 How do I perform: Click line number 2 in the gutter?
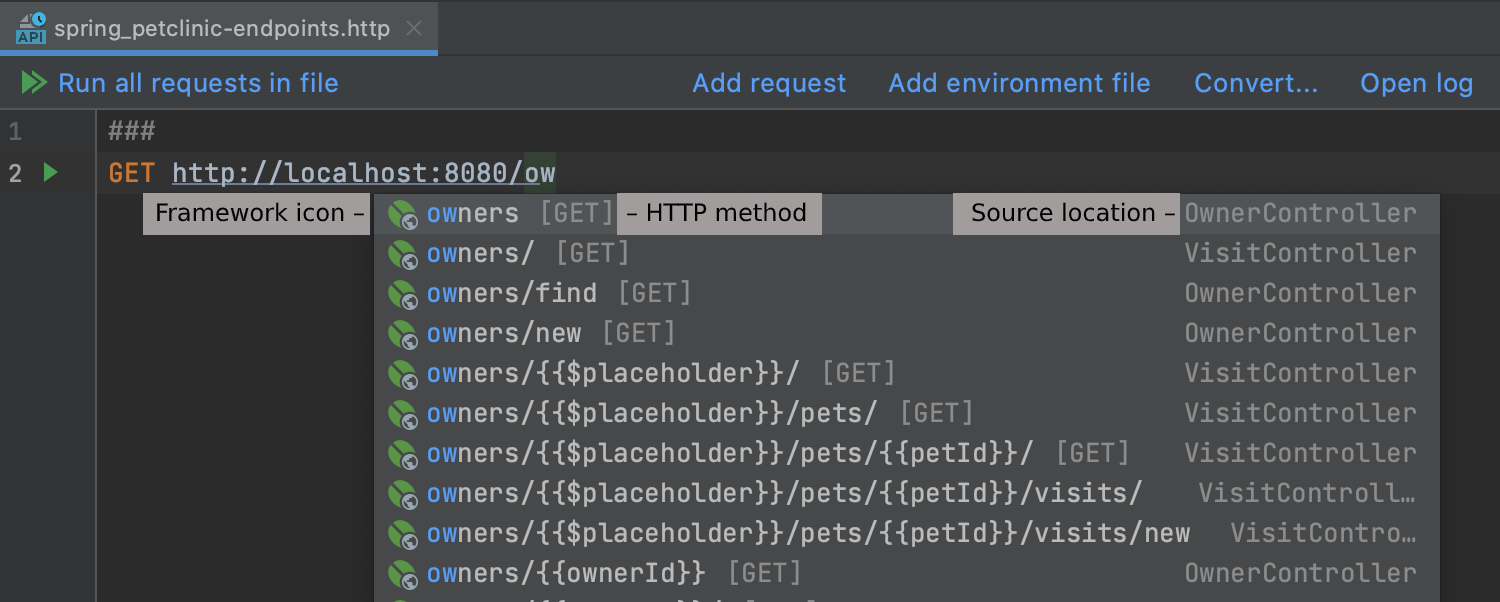click(x=15, y=174)
